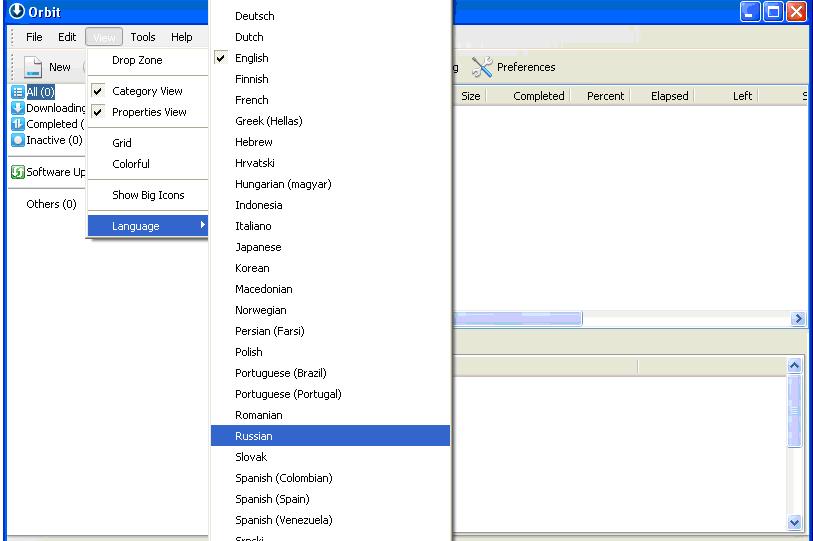Sort by the Elapsed column header
This screenshot has height=541, width=813.
point(669,96)
